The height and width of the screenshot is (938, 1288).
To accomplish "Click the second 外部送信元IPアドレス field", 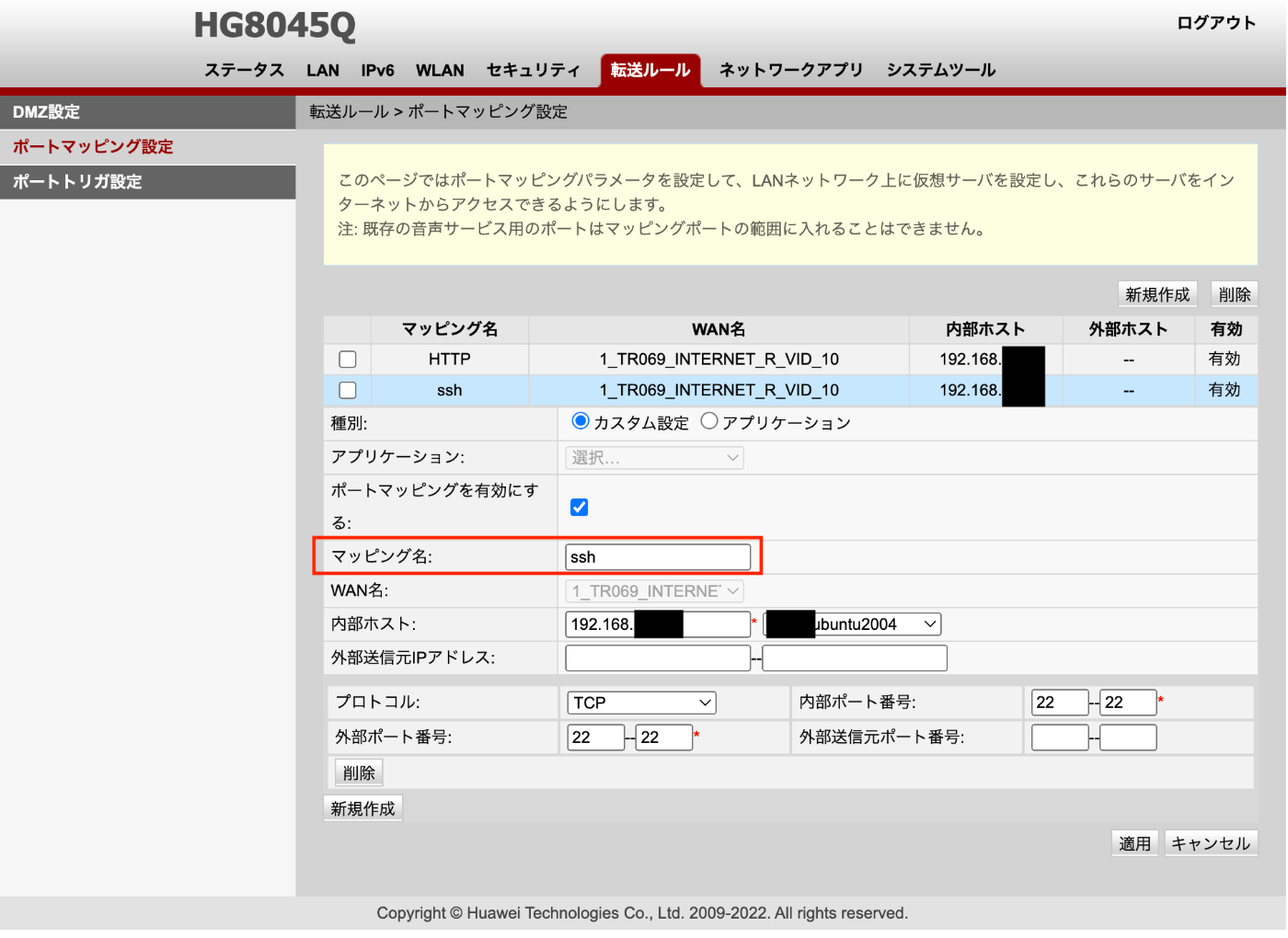I will tap(855, 658).
